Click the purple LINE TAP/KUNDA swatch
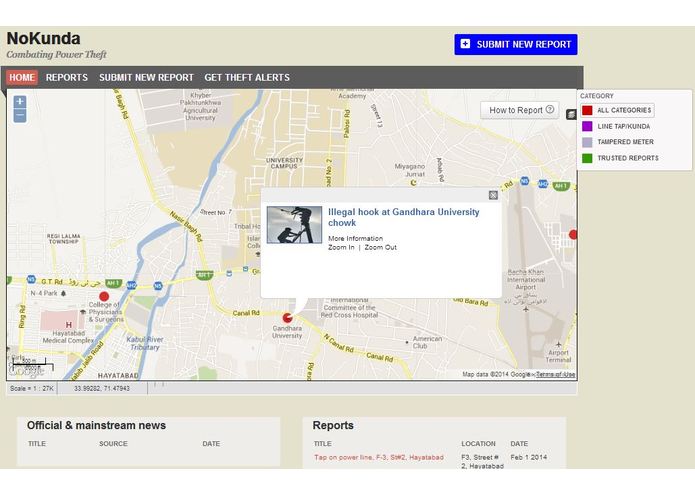The image size is (695, 494). pos(587,126)
